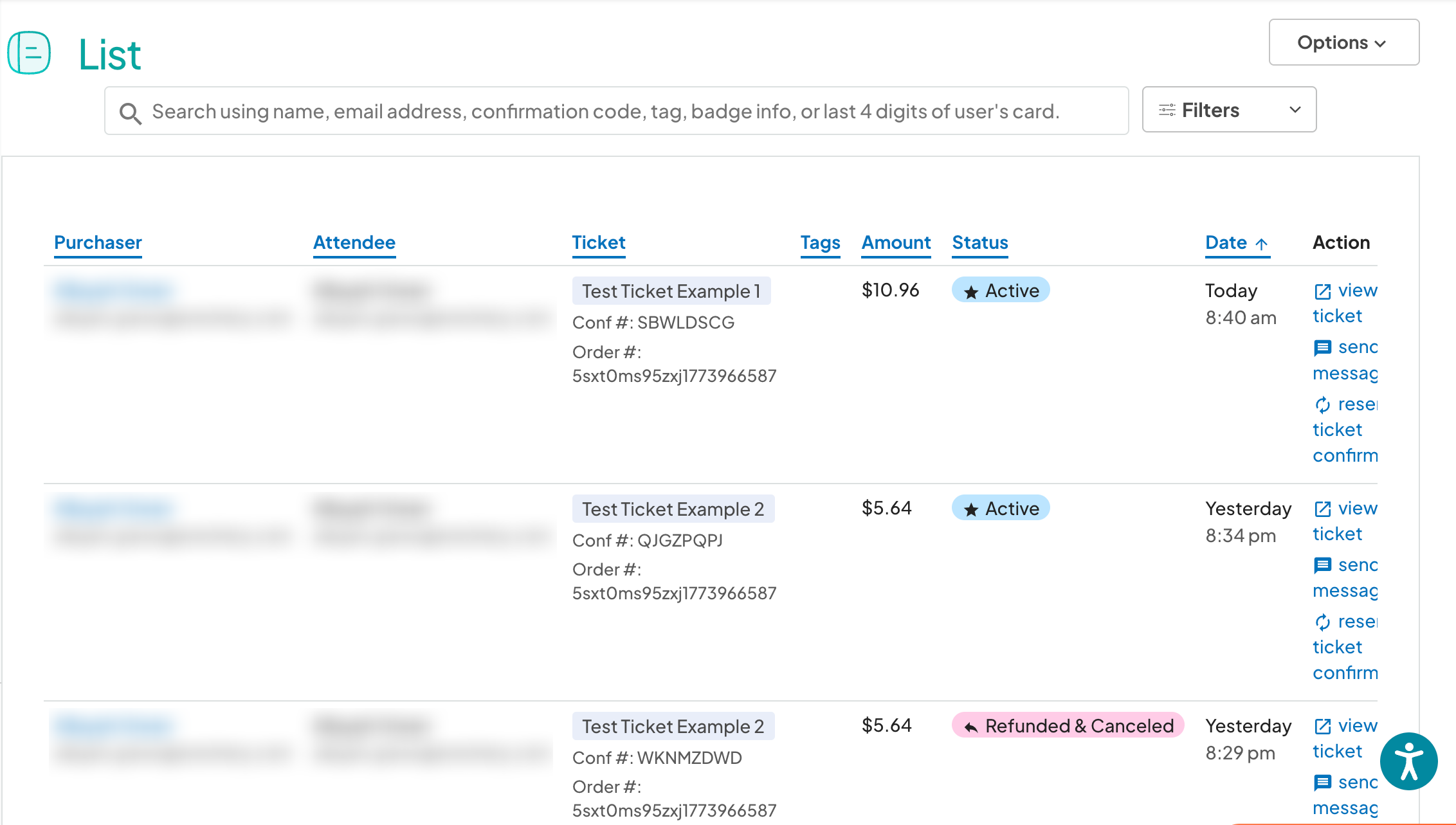Image resolution: width=1456 pixels, height=825 pixels.
Task: Click the Test Ticket Example 1 tag
Action: tap(671, 291)
